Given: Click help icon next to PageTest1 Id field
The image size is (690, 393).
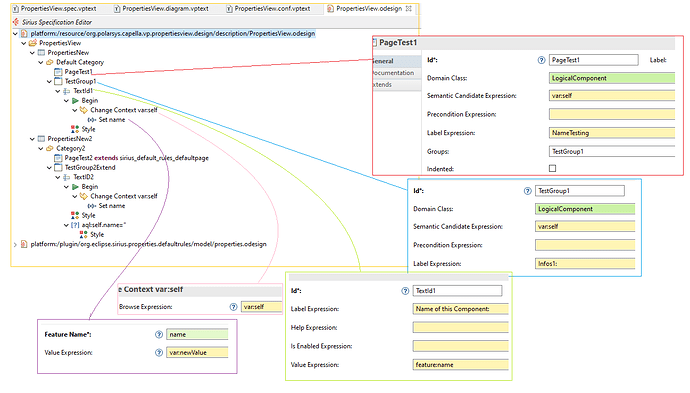Looking at the screenshot, I should pyautogui.click(x=541, y=60).
